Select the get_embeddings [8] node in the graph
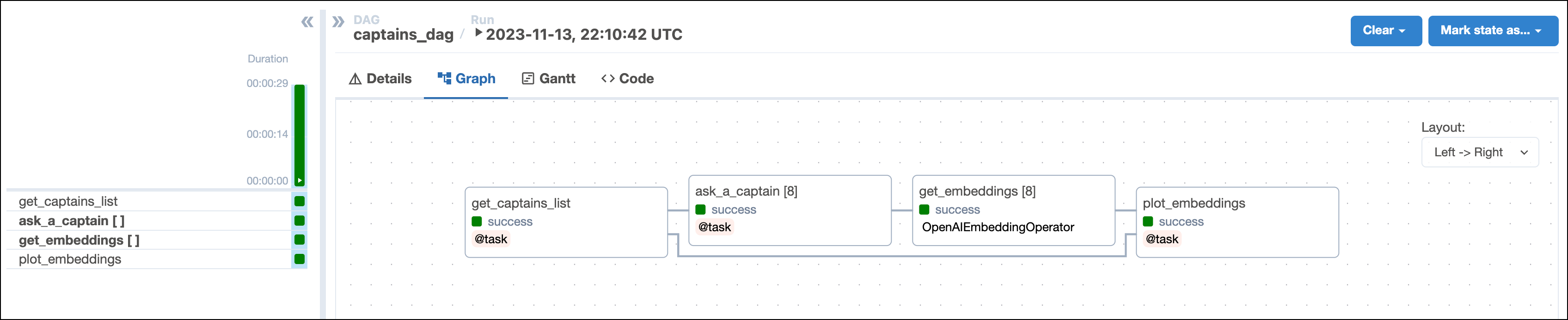This screenshot has width=1568, height=320. click(x=1013, y=210)
